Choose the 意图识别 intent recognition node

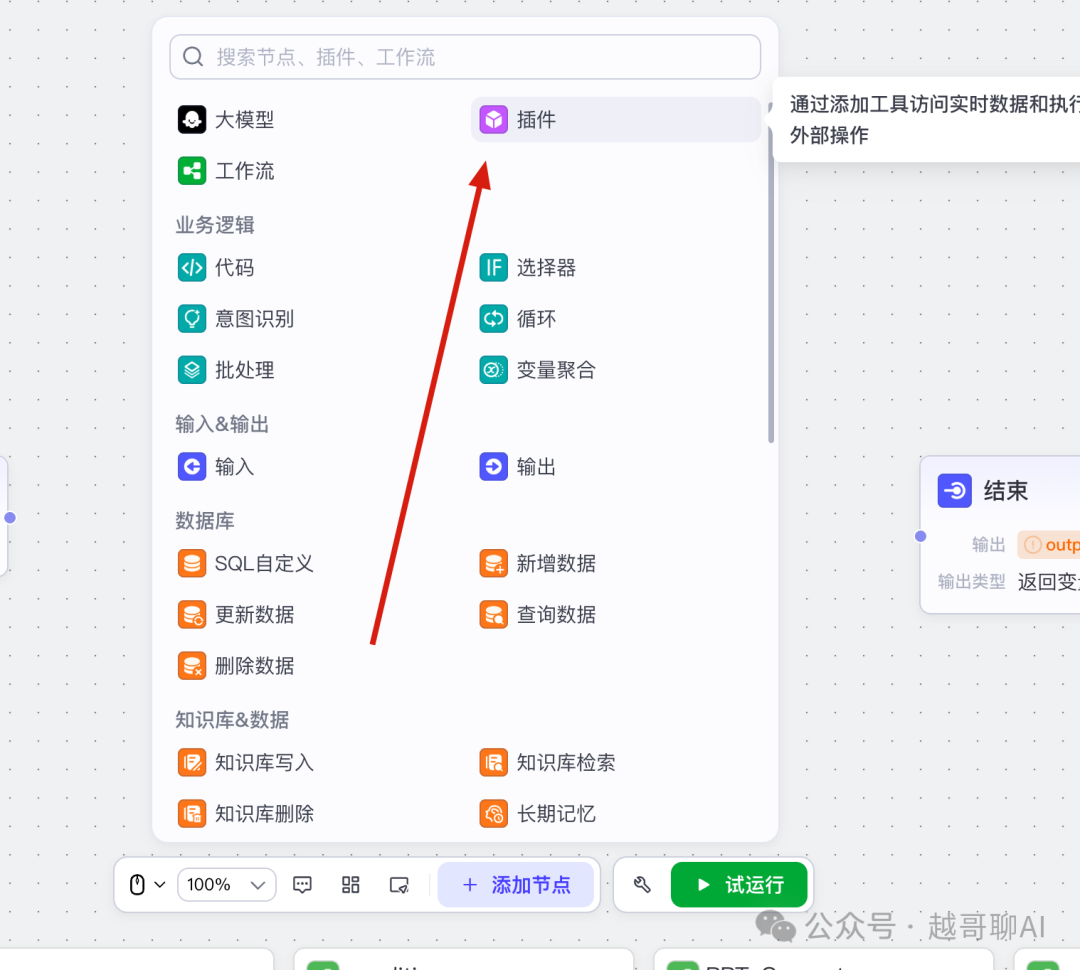(236, 319)
